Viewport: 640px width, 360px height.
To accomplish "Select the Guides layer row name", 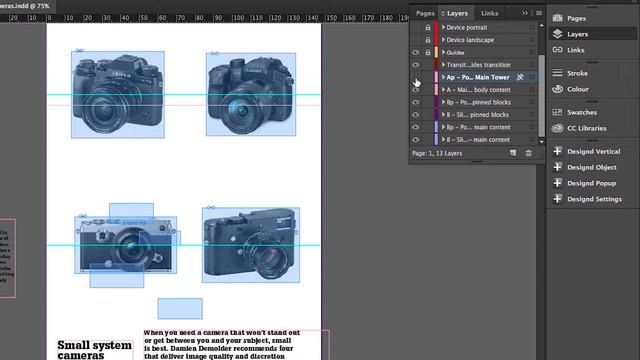I will point(456,52).
